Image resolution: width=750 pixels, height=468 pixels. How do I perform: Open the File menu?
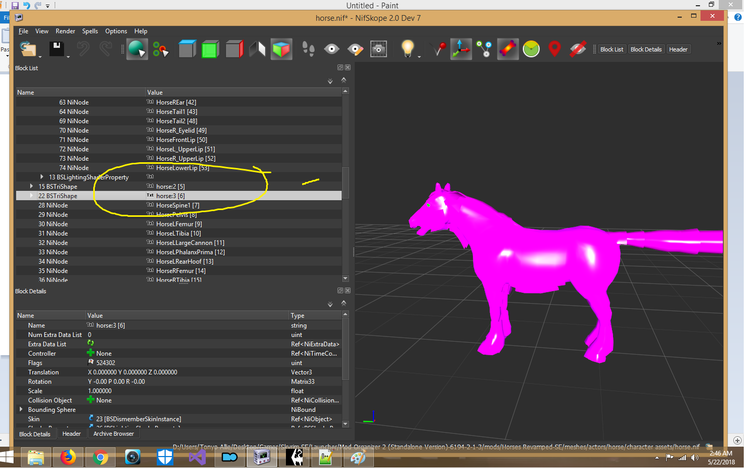[23, 31]
